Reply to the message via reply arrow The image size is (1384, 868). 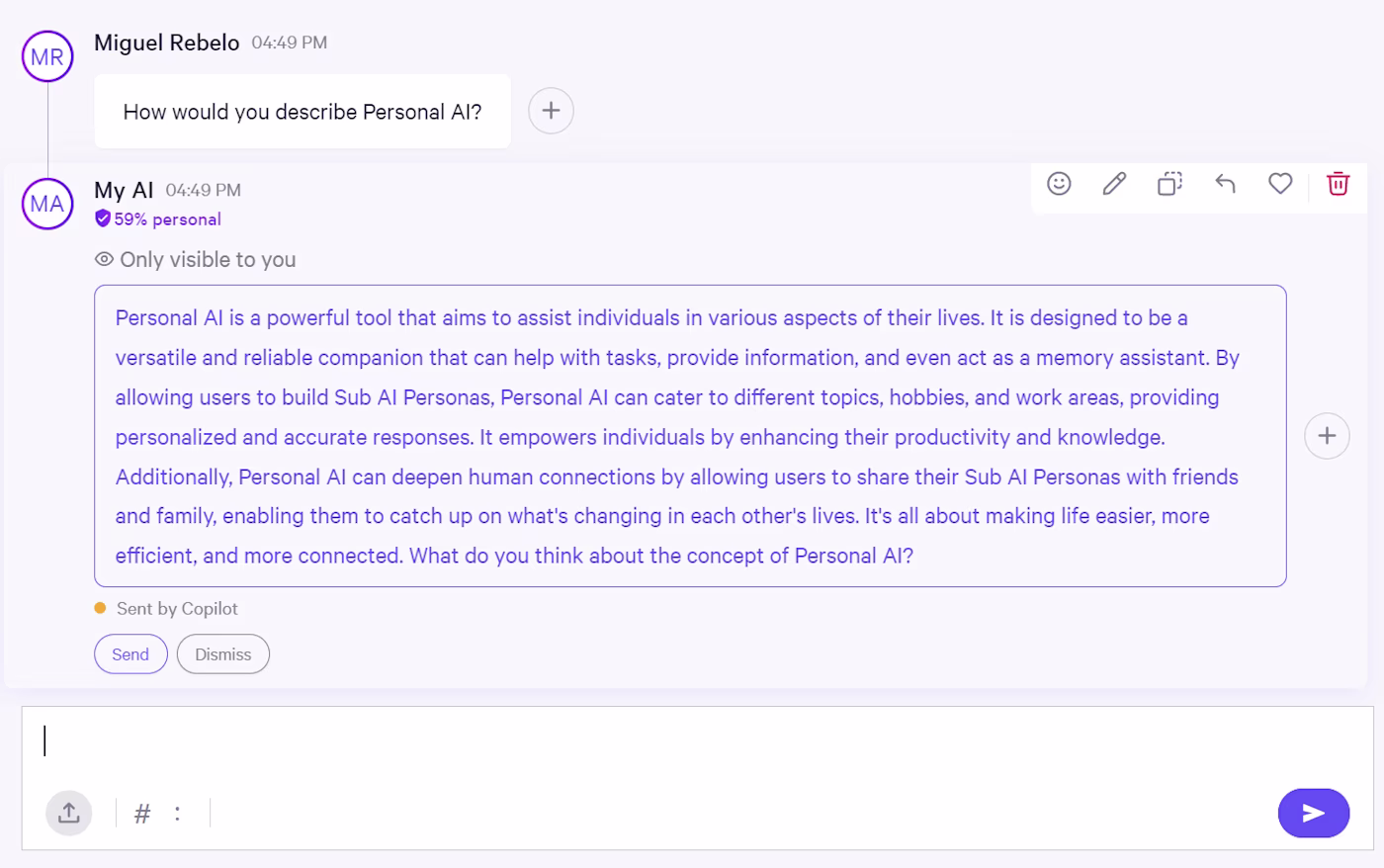click(x=1225, y=184)
